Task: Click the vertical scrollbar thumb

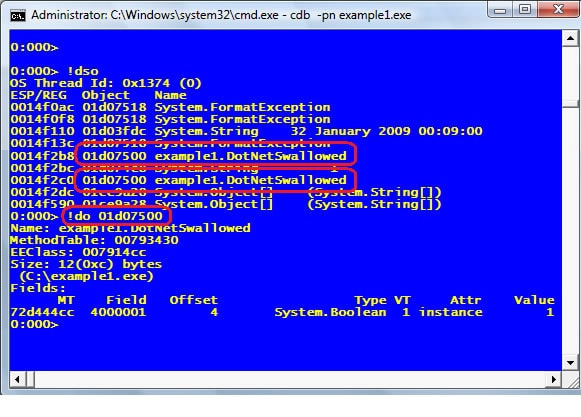Action: click(x=570, y=77)
